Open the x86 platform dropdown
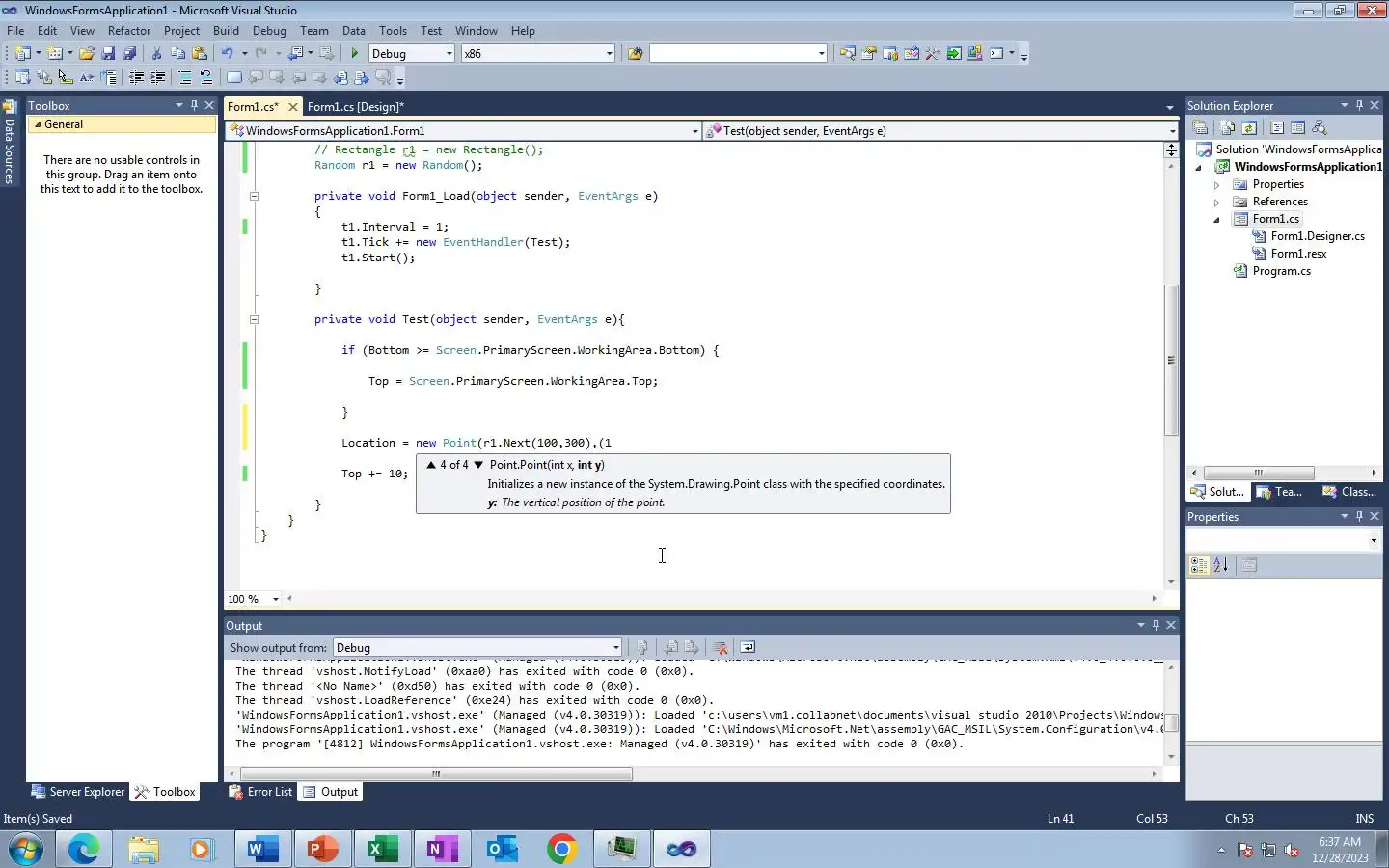This screenshot has height=868, width=1389. (x=610, y=54)
